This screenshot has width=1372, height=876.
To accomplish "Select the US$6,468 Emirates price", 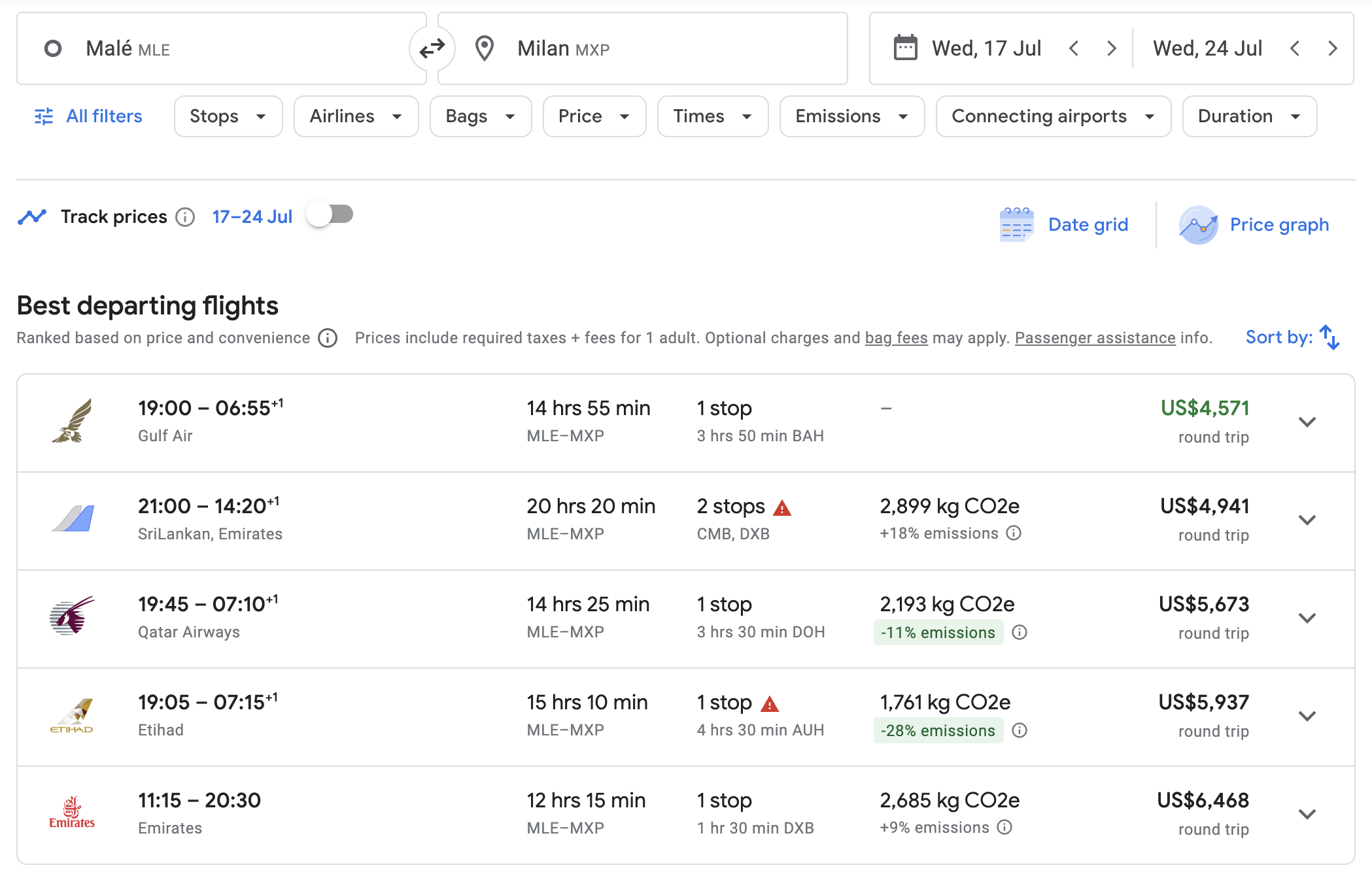I will click(1203, 801).
